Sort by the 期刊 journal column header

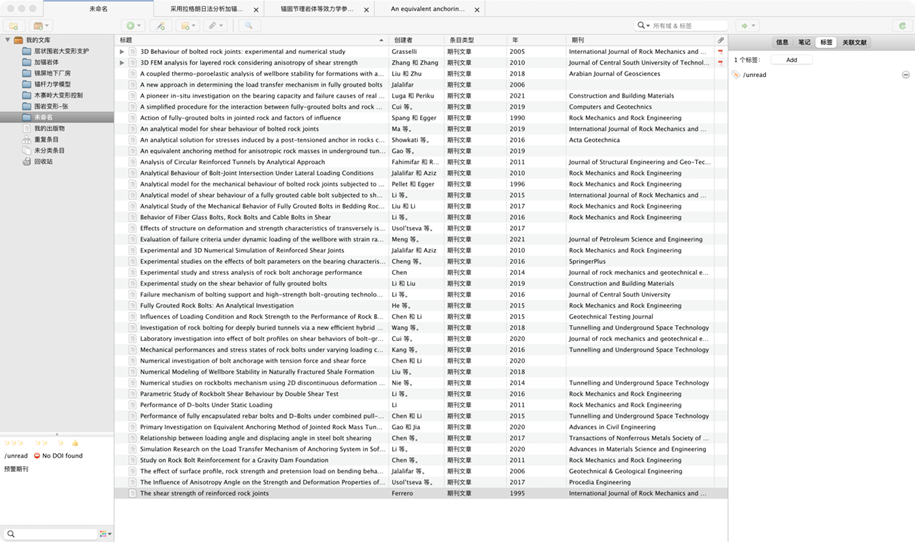tap(640, 40)
